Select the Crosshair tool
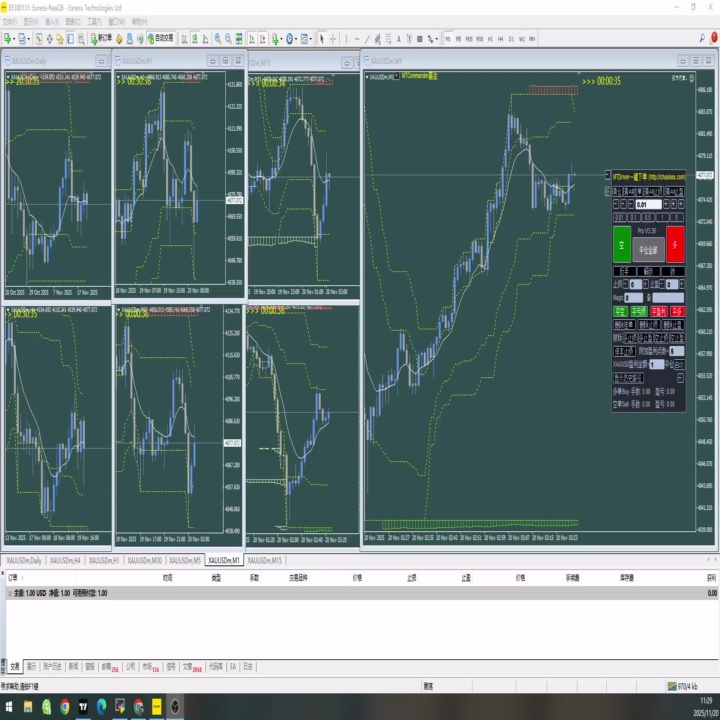The height and width of the screenshot is (720, 720). pos(333,39)
